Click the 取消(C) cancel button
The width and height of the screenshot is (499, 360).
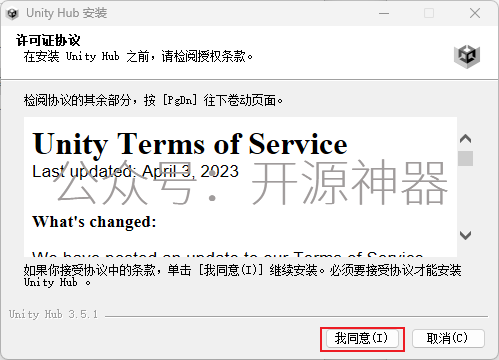click(x=448, y=339)
